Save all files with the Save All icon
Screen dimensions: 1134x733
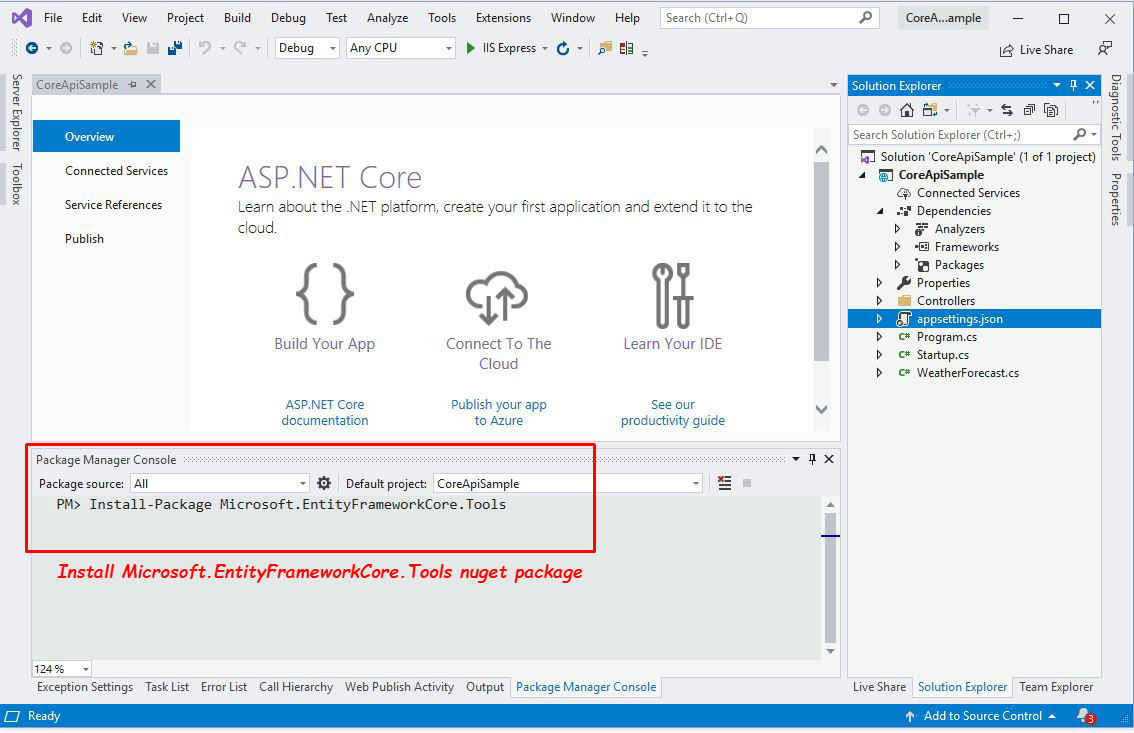tap(174, 48)
